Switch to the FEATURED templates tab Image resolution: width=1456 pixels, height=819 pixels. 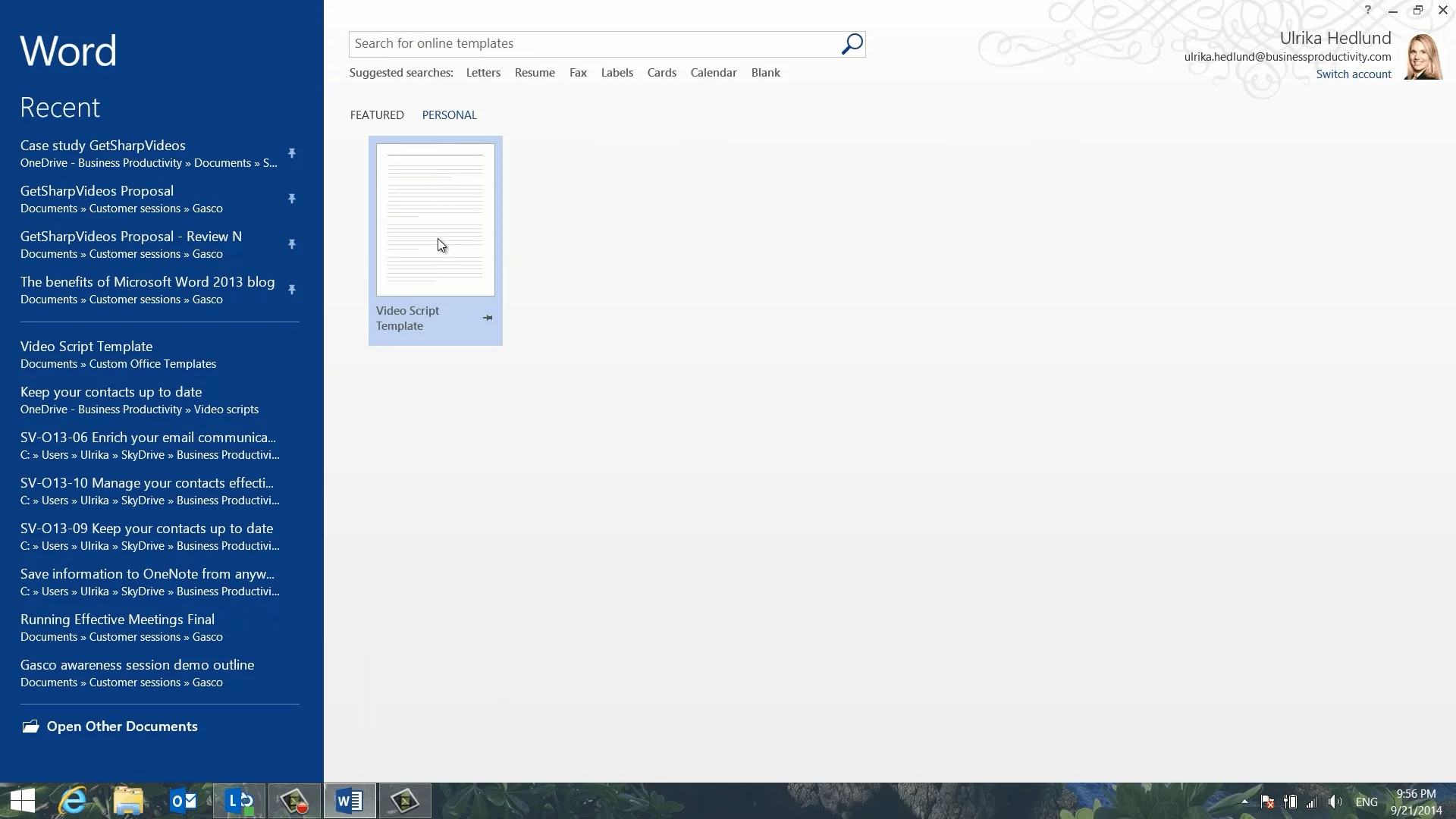point(377,115)
